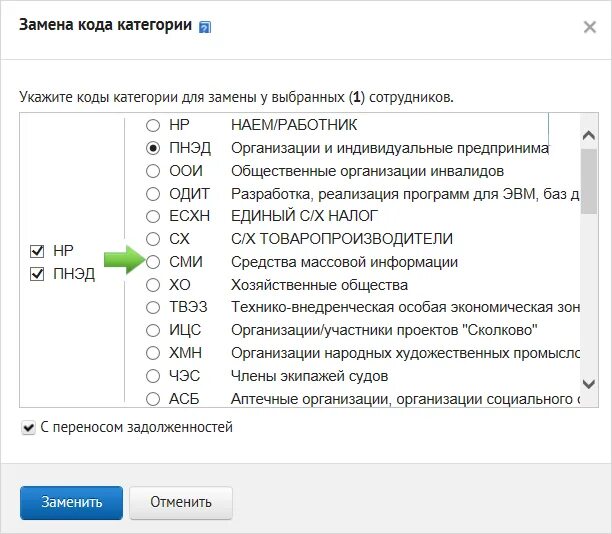Click the scrollbar down arrow

point(589,384)
